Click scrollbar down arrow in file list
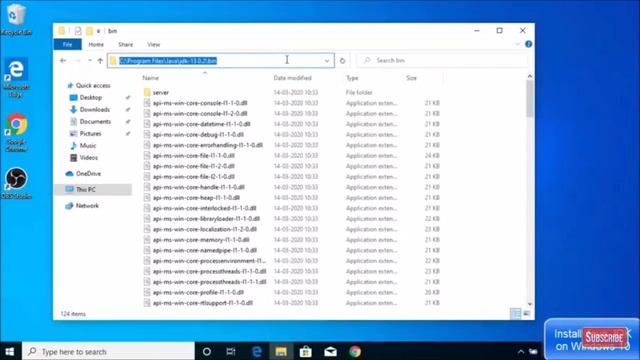Viewport: 640px width, 360px height. click(530, 304)
